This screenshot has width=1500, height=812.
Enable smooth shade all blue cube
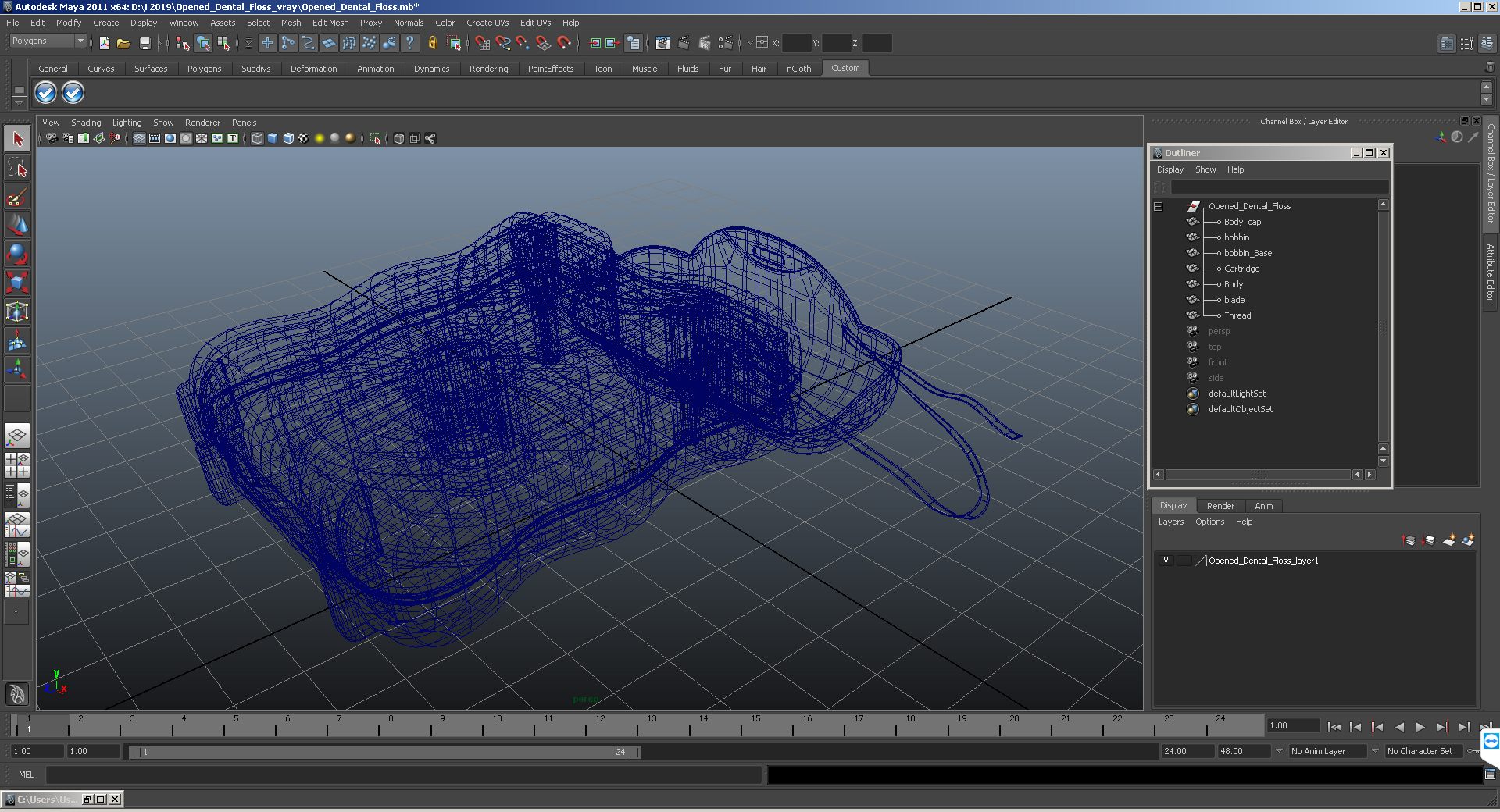(x=273, y=138)
